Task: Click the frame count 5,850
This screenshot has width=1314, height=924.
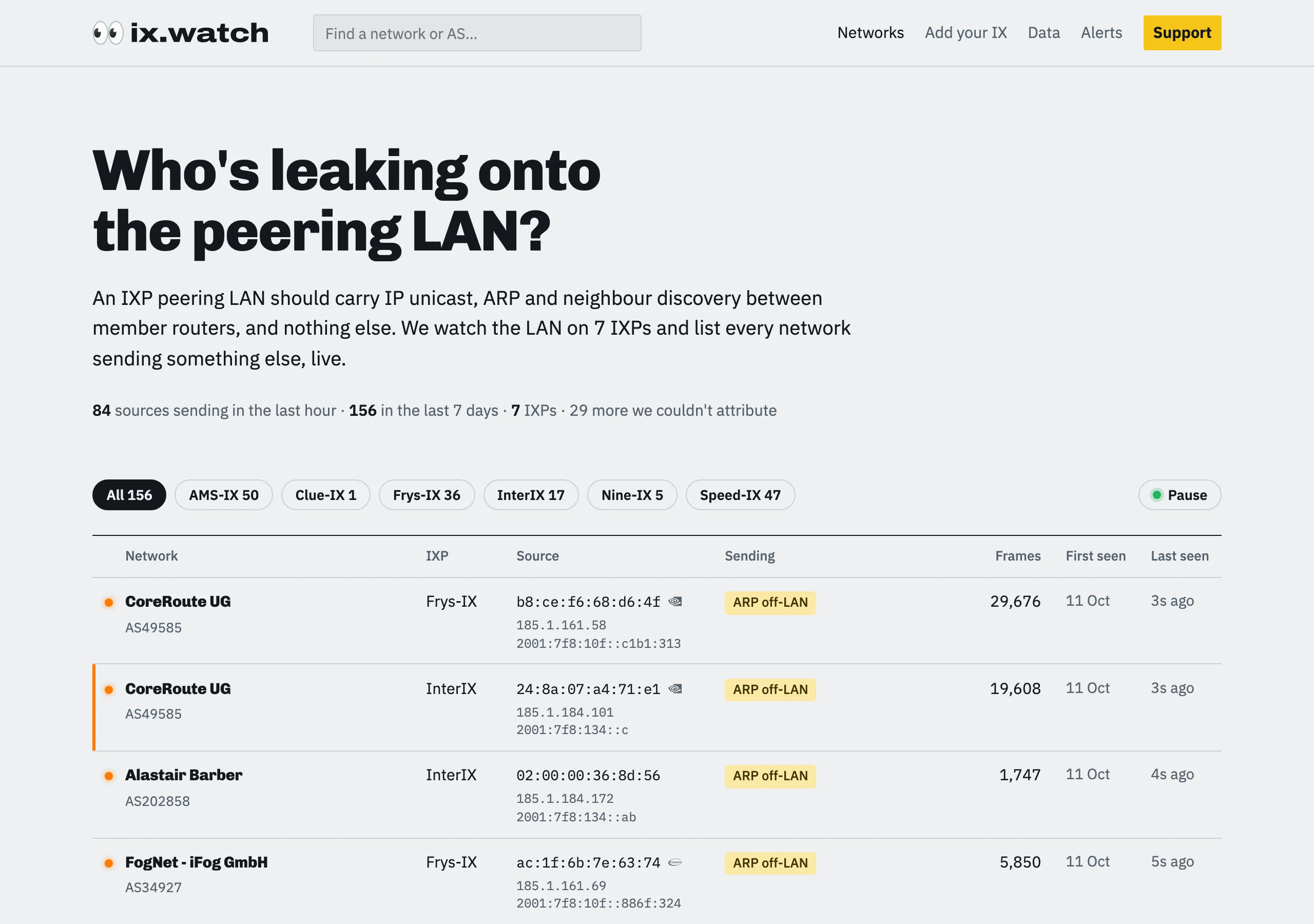Action: tap(1020, 862)
